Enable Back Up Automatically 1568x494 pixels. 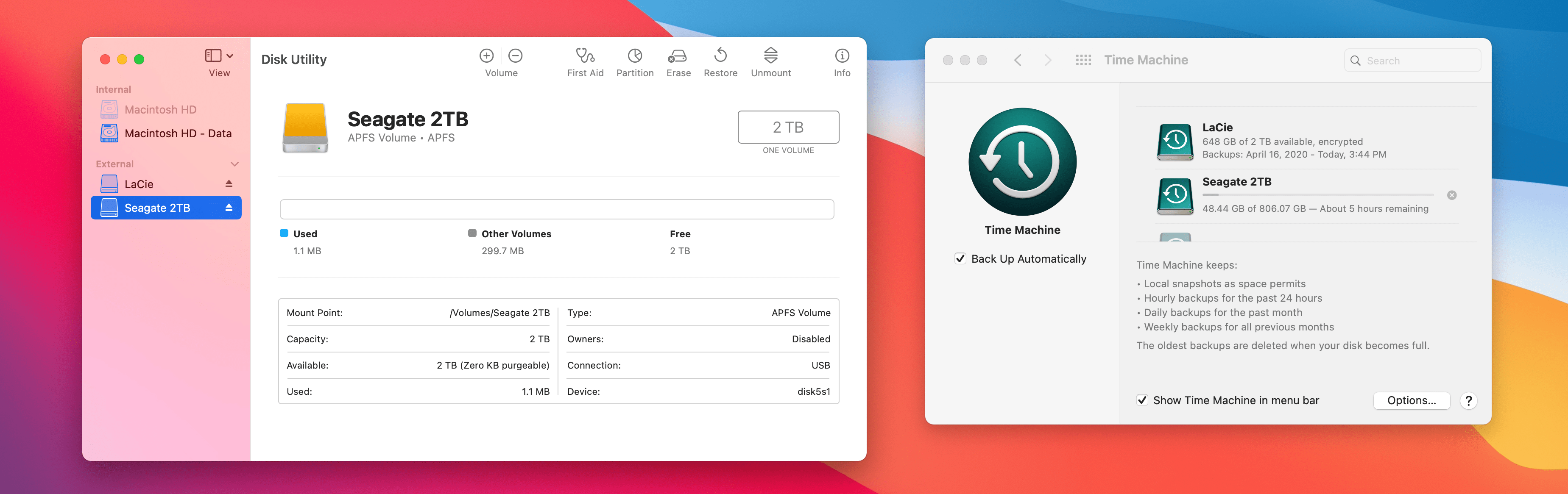(960, 258)
